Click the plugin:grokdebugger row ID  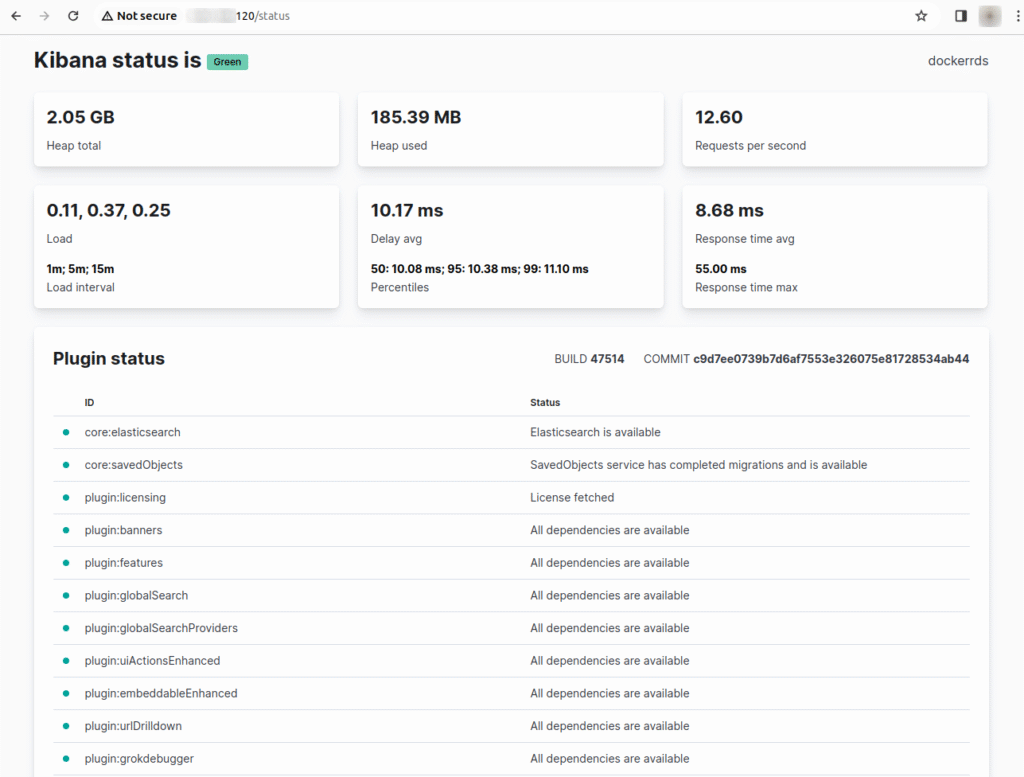(x=139, y=759)
